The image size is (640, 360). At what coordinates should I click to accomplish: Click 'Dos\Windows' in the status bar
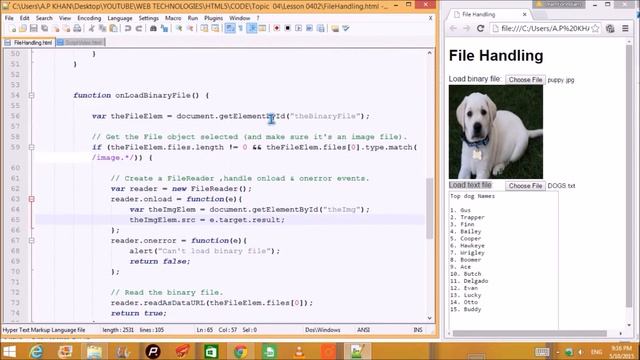tap(322, 330)
